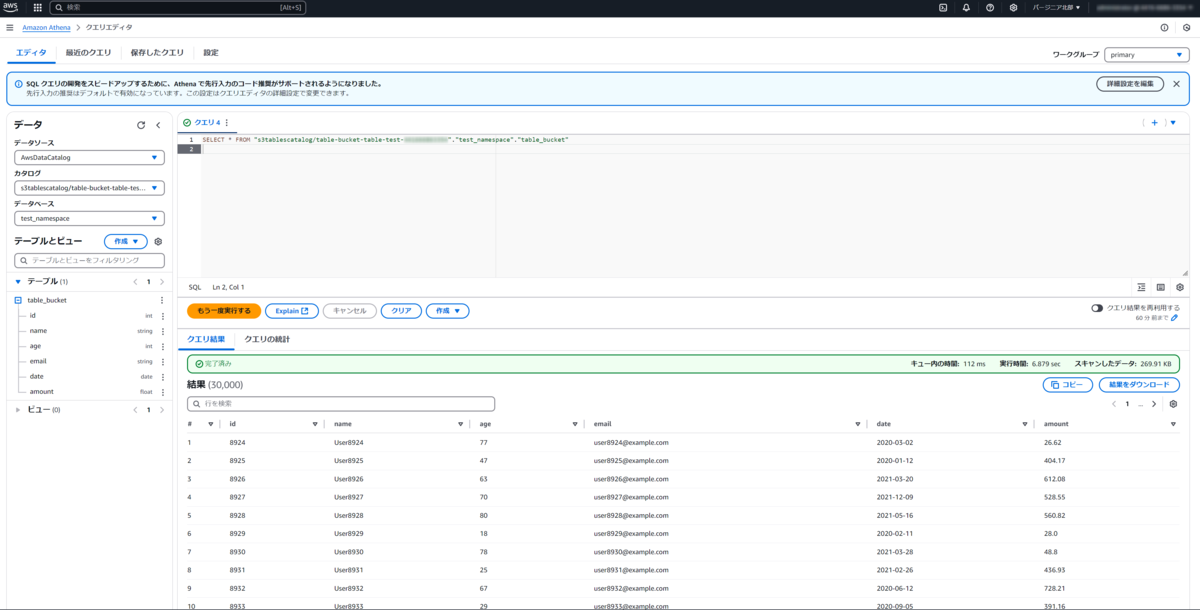
Task: Click the 行を検索 results search field
Action: coord(341,404)
